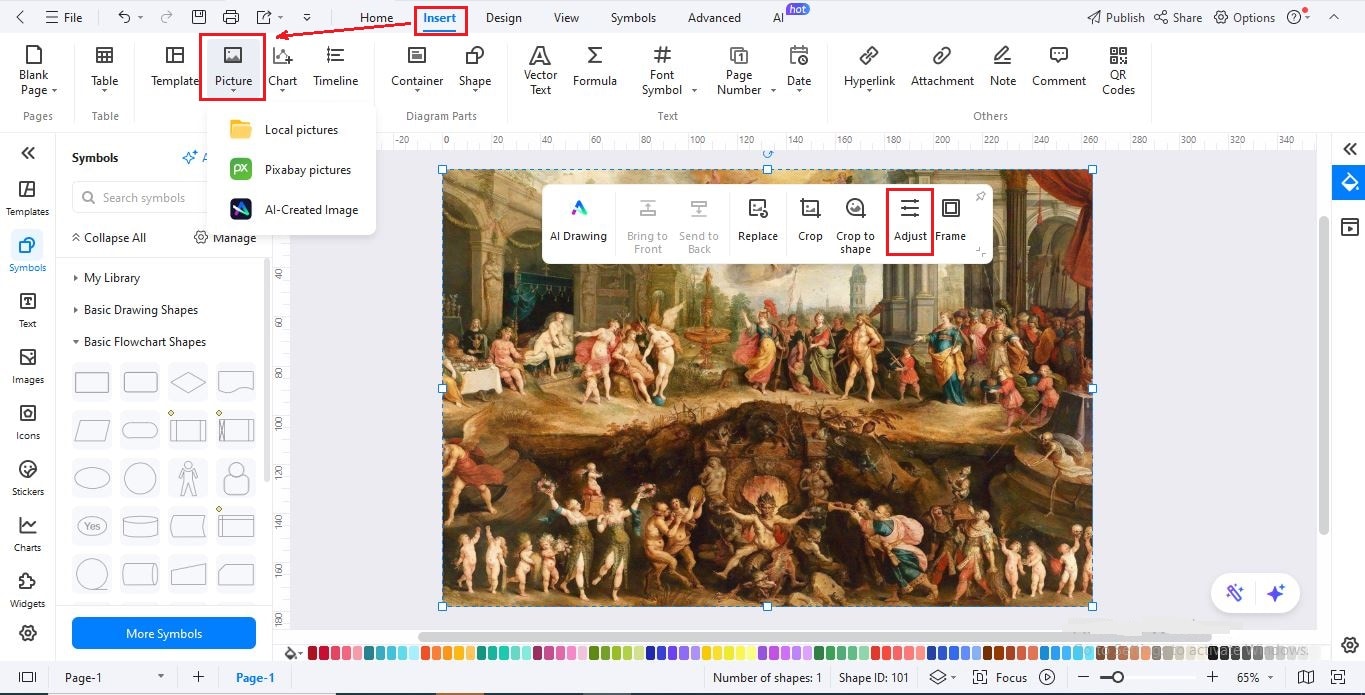Open the Images sidebar panel
1365x695 pixels.
pos(28,366)
